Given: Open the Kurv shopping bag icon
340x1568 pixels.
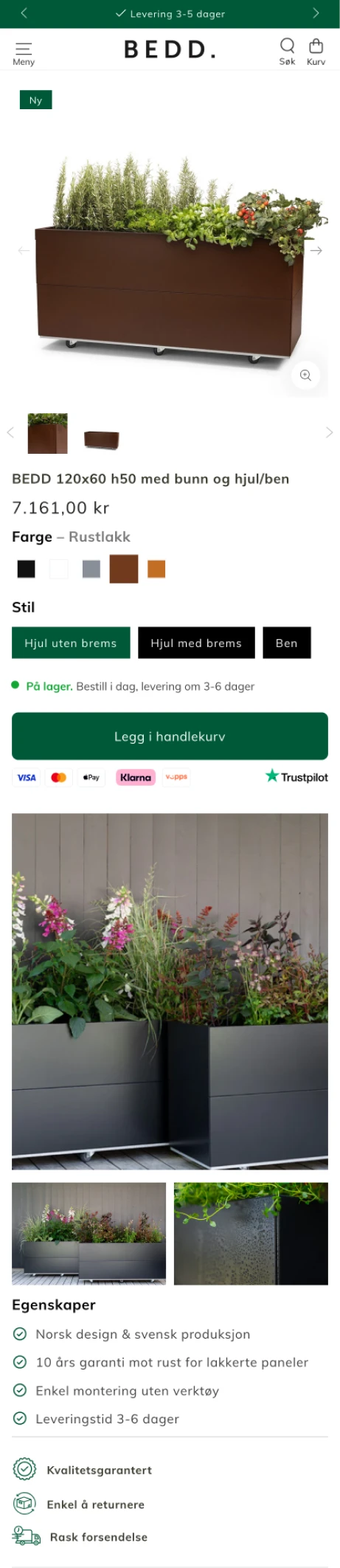Looking at the screenshot, I should coord(316,46).
